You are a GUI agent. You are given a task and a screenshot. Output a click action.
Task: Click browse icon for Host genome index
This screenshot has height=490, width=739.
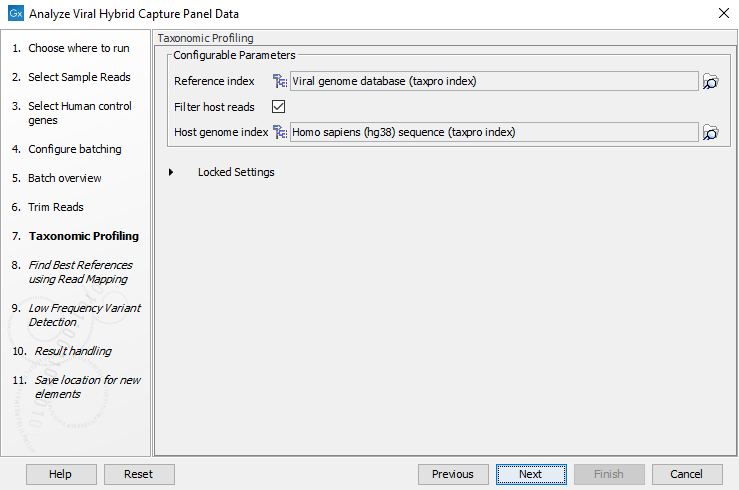tap(710, 132)
